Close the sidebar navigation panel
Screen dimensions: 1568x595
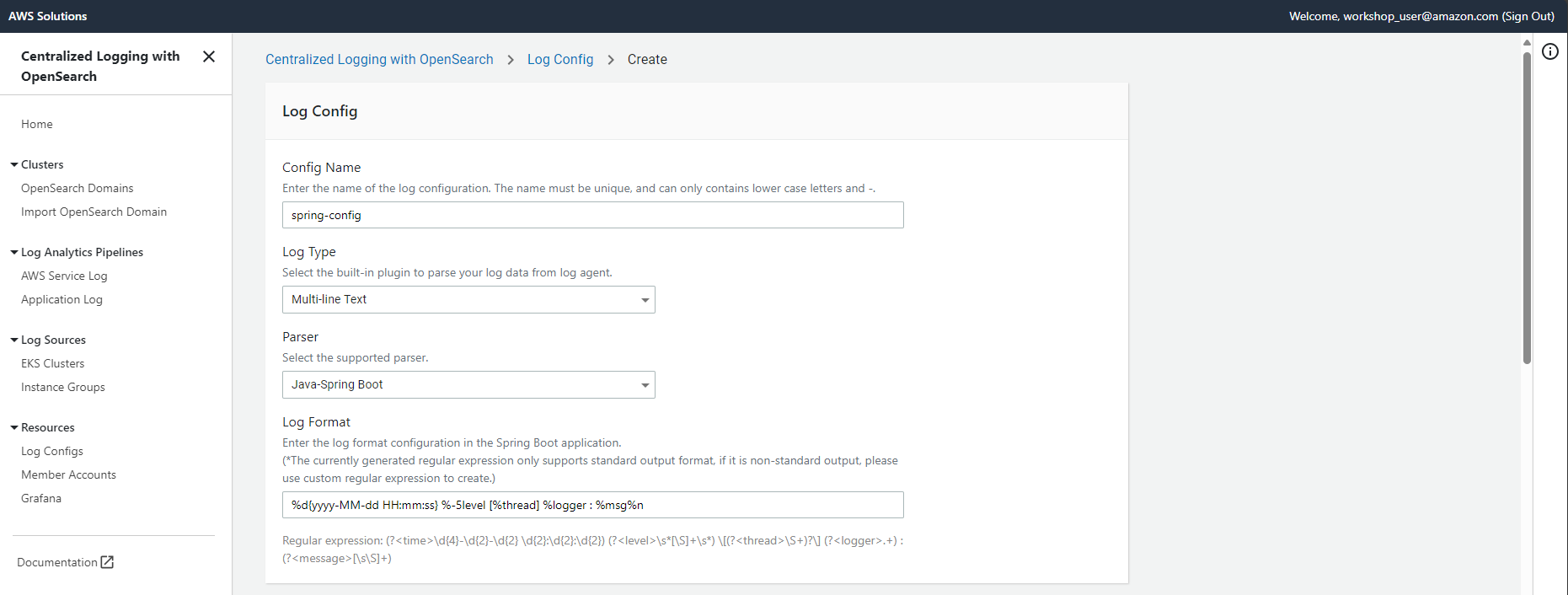[209, 56]
